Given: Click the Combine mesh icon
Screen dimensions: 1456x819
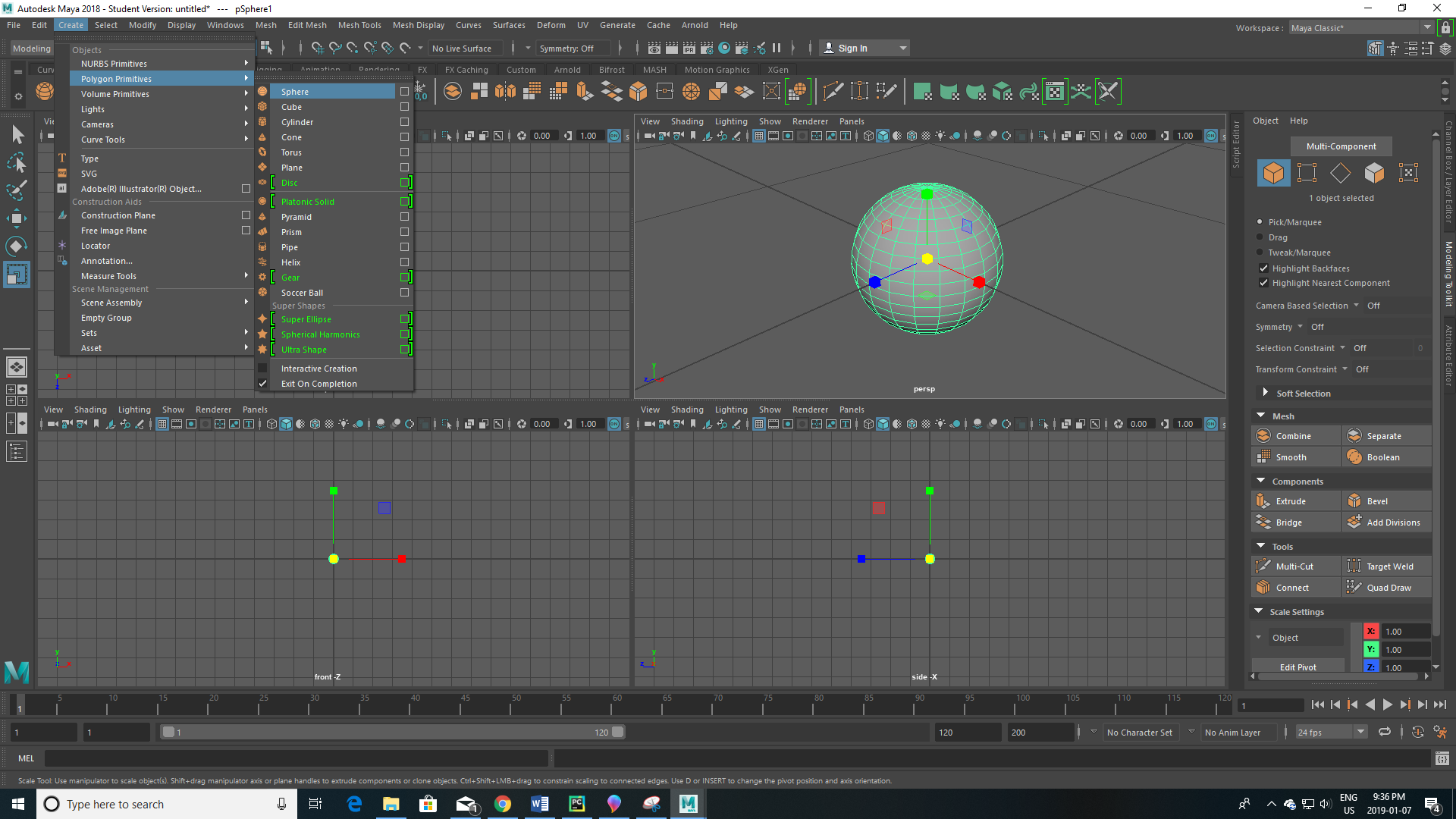Looking at the screenshot, I should click(x=1263, y=436).
